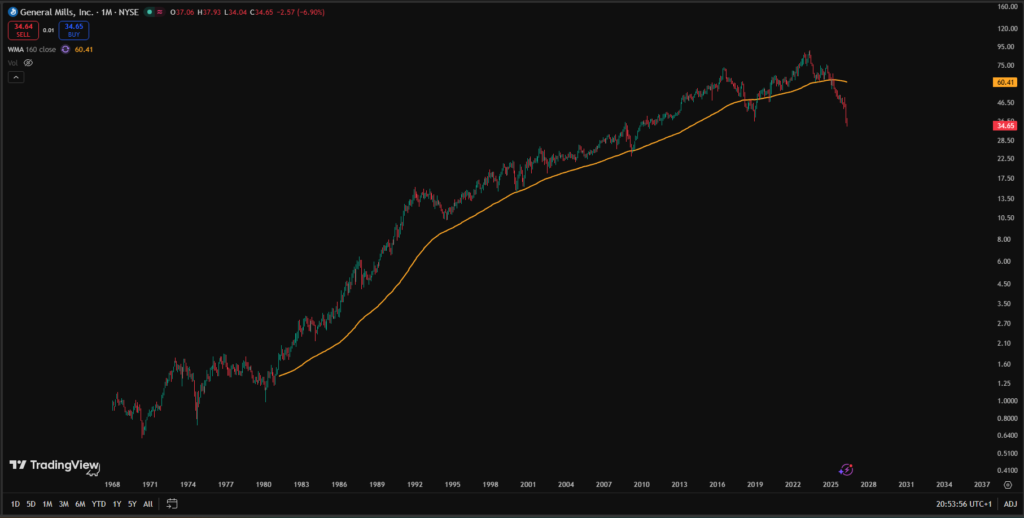1024x518 pixels.
Task: Select the 1M time range
Action: click(48, 504)
